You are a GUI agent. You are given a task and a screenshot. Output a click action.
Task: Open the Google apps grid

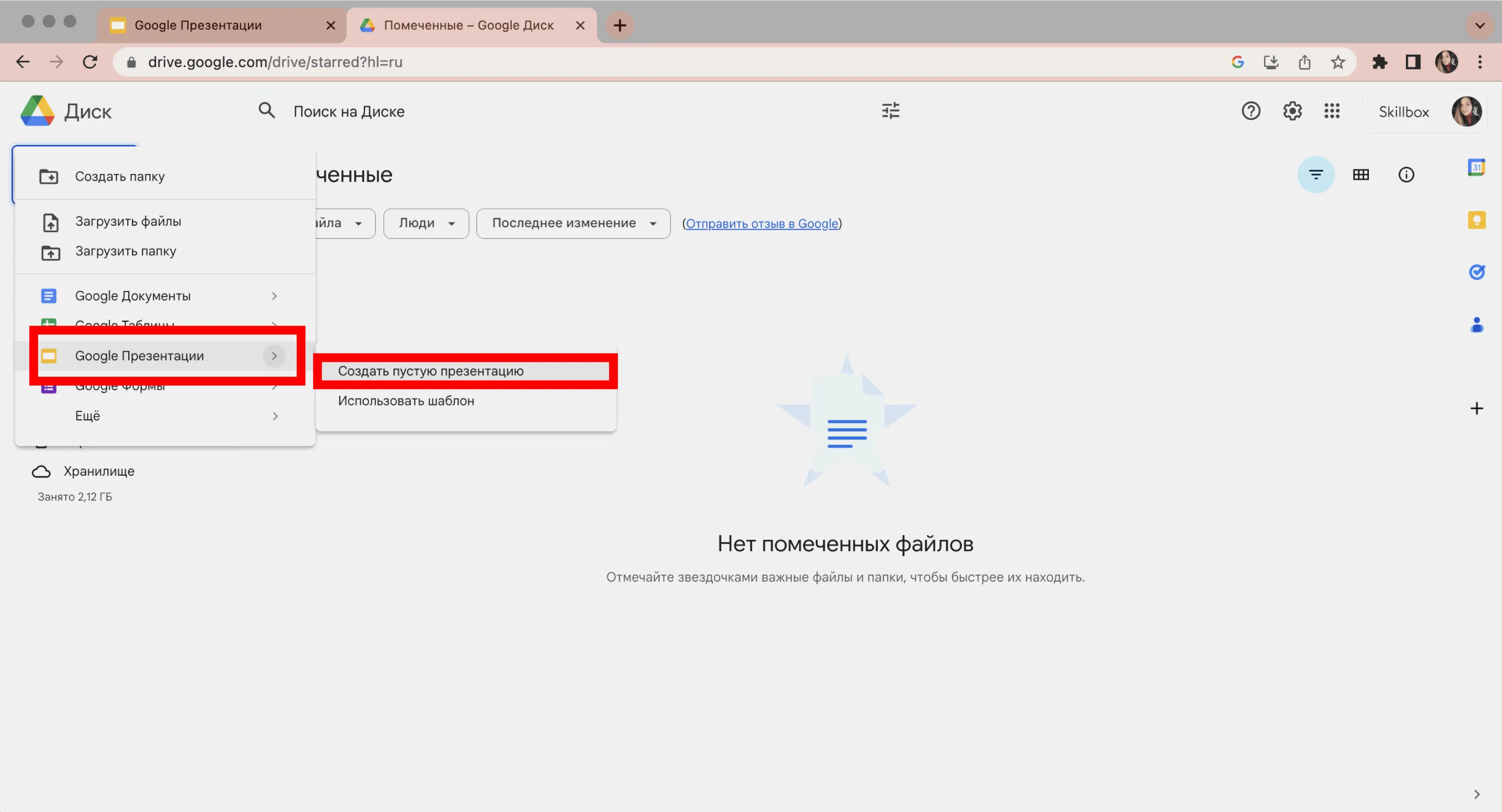coord(1332,111)
